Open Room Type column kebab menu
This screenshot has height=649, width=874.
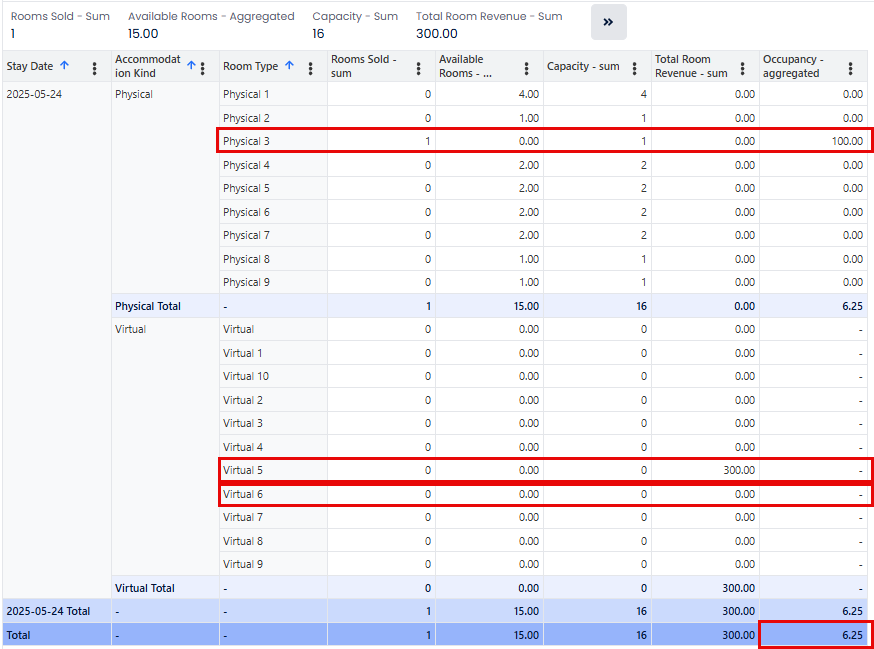pos(311,67)
